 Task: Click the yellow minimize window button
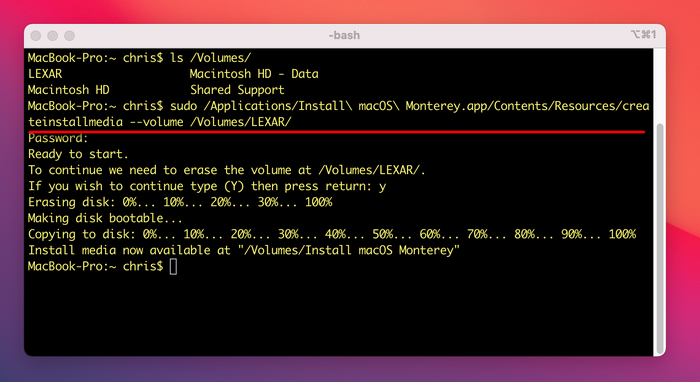point(53,36)
